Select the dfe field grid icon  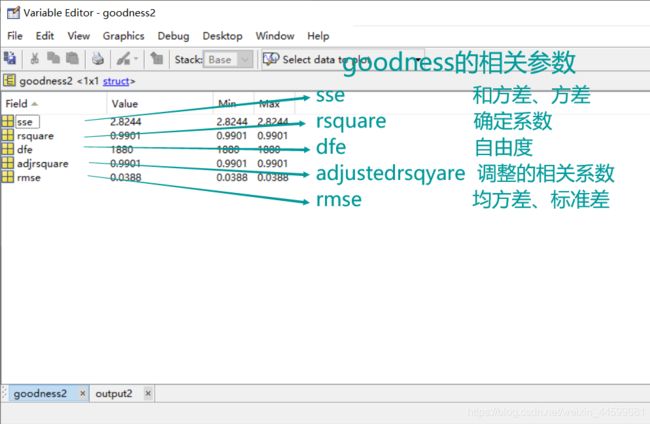pyautogui.click(x=7, y=149)
